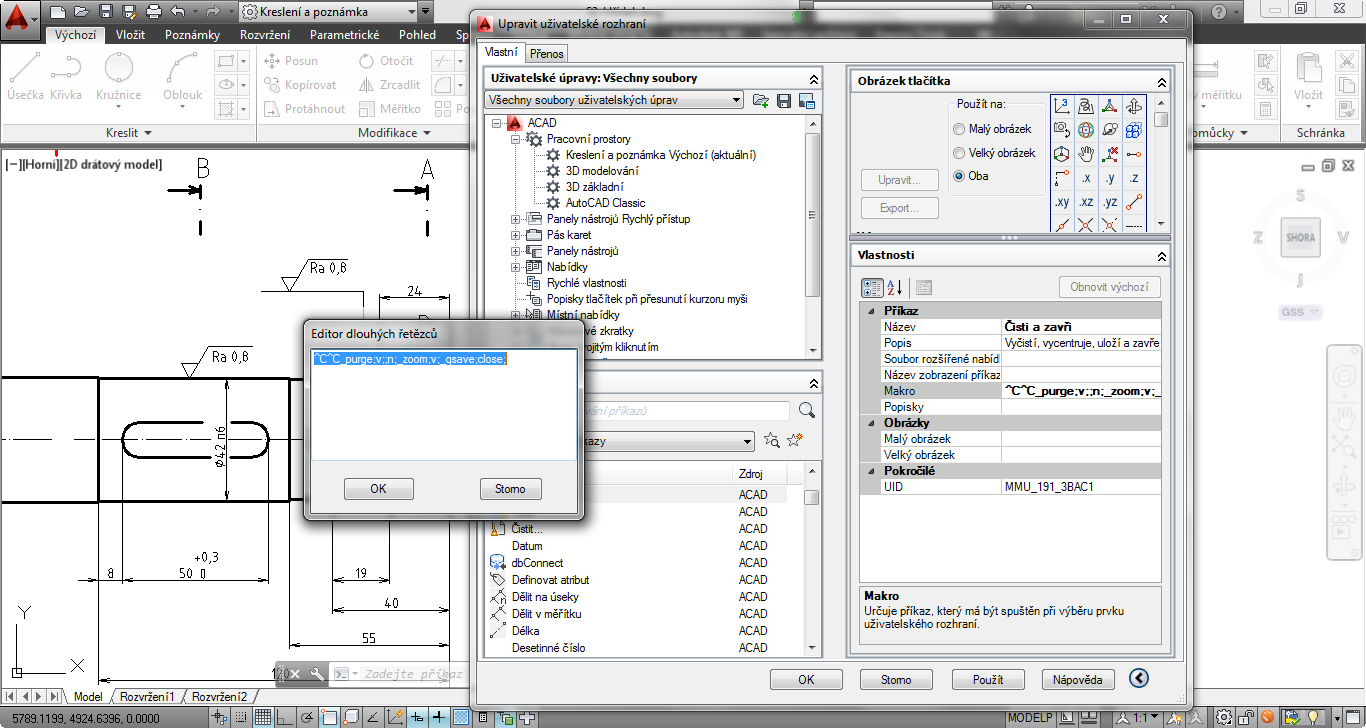Pick the .xy point filter button image
This screenshot has width=1366, height=728.
pyautogui.click(x=1062, y=202)
